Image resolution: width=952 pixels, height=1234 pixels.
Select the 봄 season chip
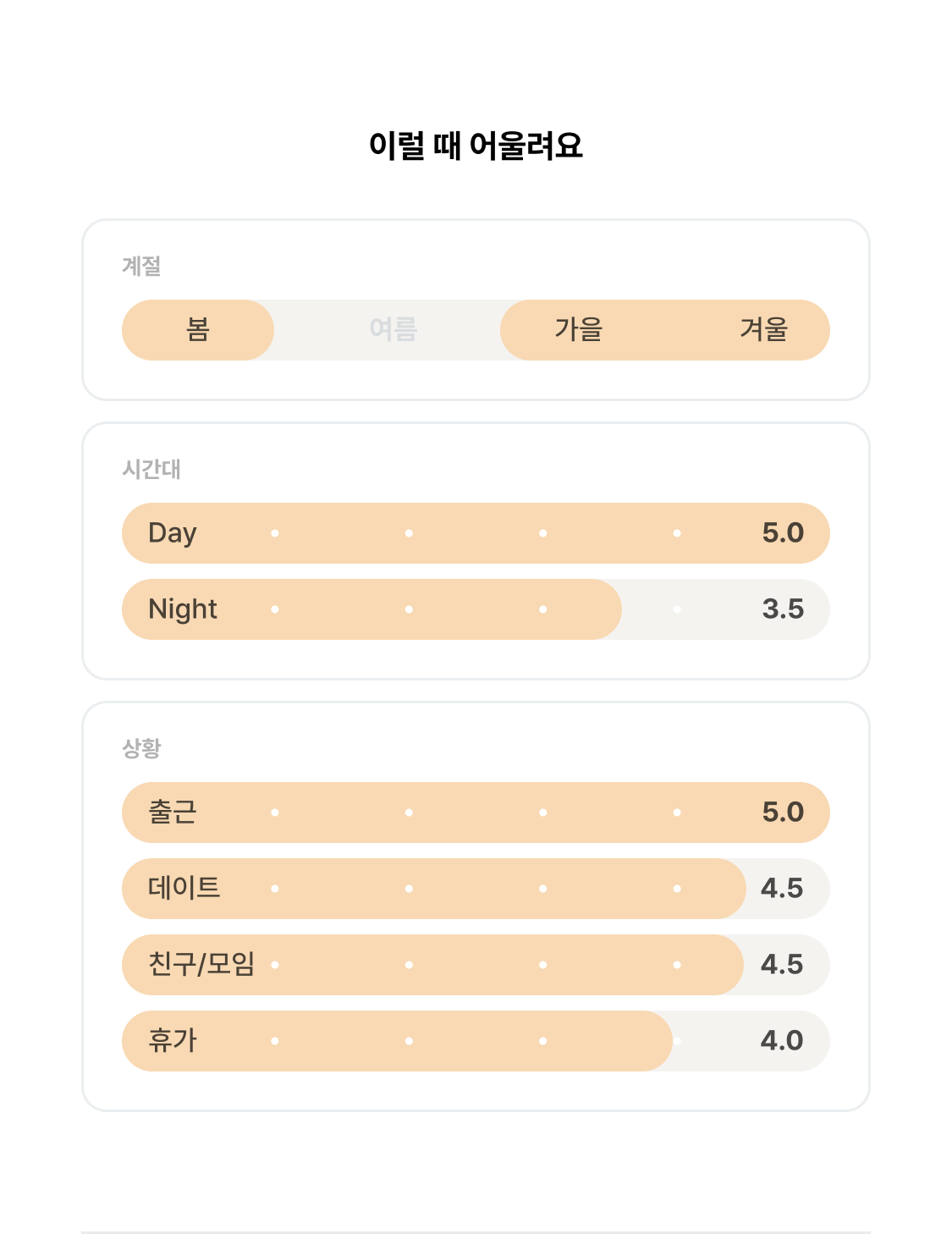pos(198,330)
